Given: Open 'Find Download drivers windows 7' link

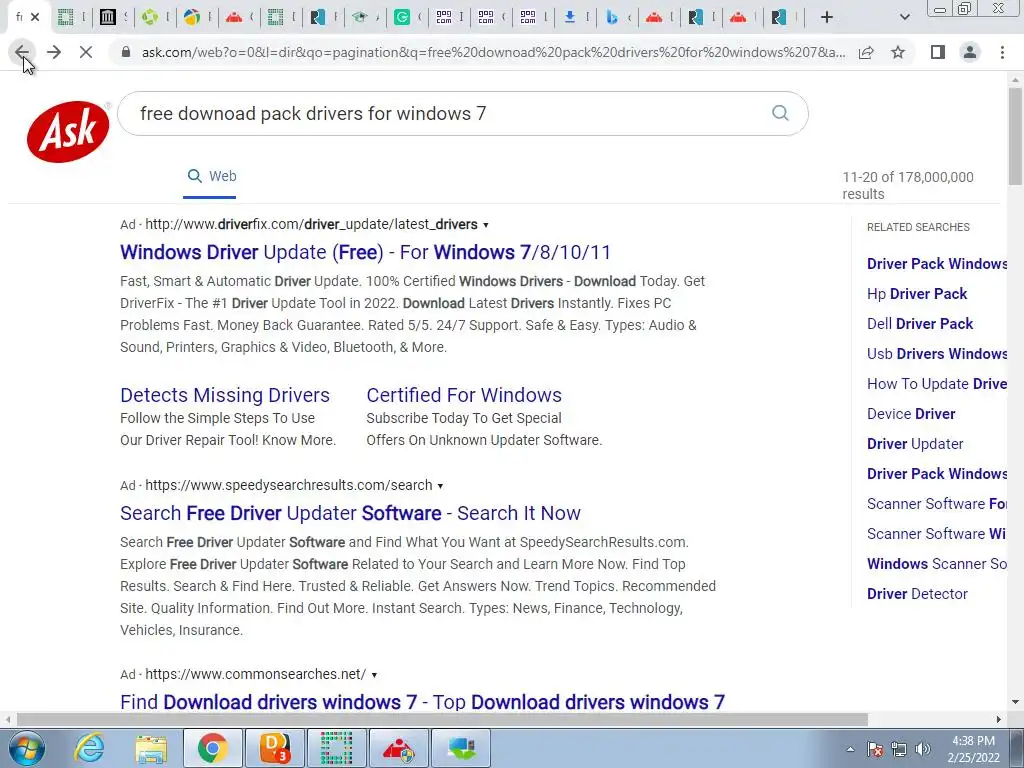Looking at the screenshot, I should click(423, 702).
